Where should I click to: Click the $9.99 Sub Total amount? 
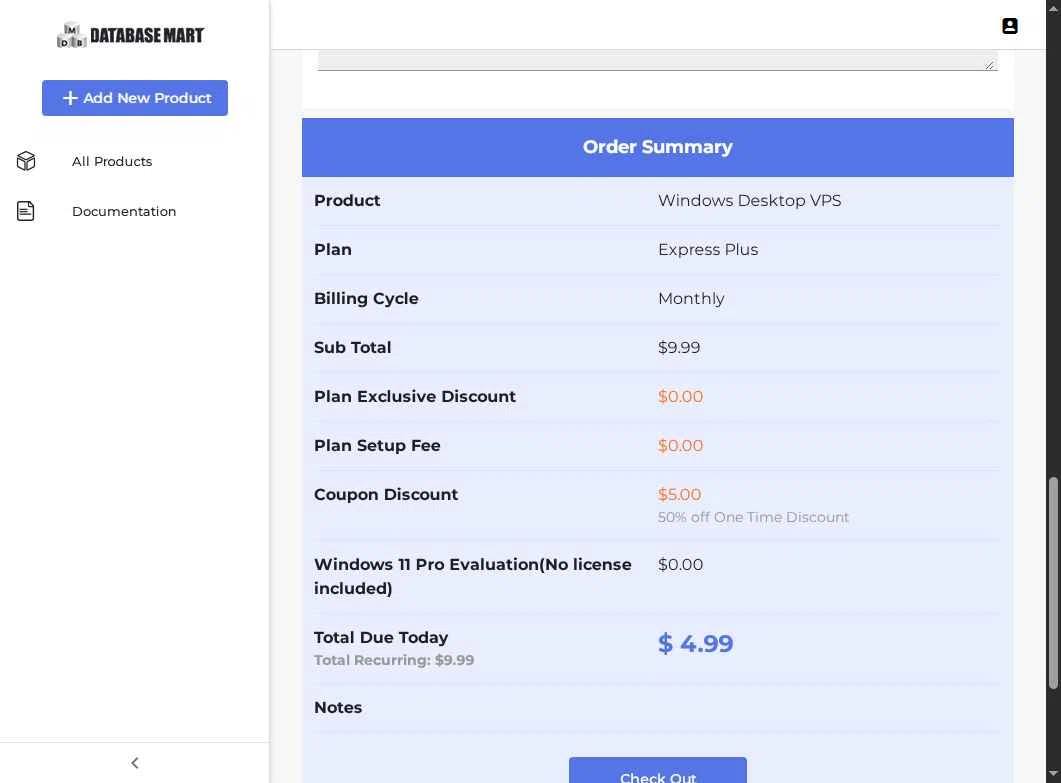(x=679, y=348)
